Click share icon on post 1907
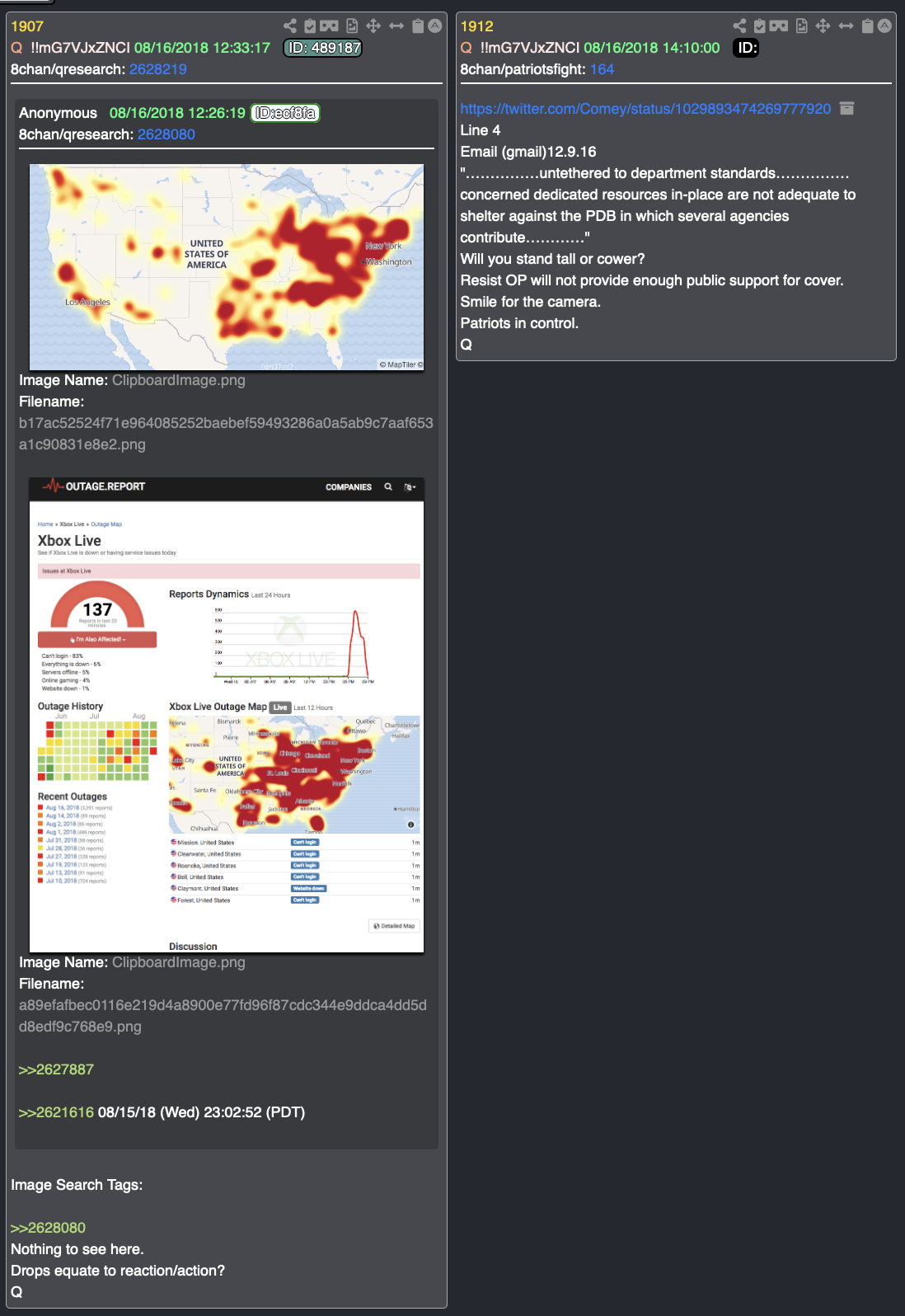Screen dimensions: 905x1316 [290, 26]
